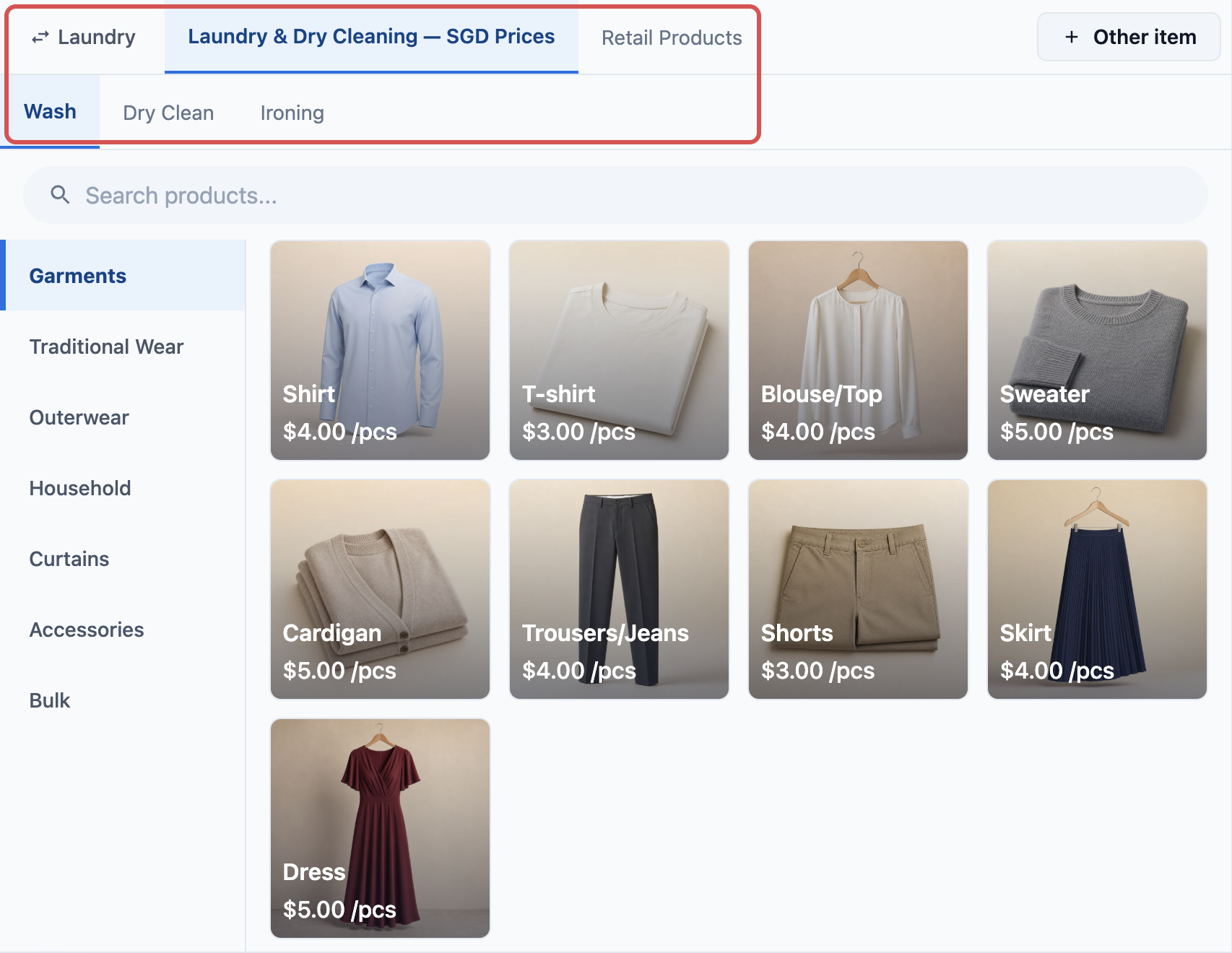Open the Ironing tab
Screen dimensions: 1232x953
click(x=292, y=113)
